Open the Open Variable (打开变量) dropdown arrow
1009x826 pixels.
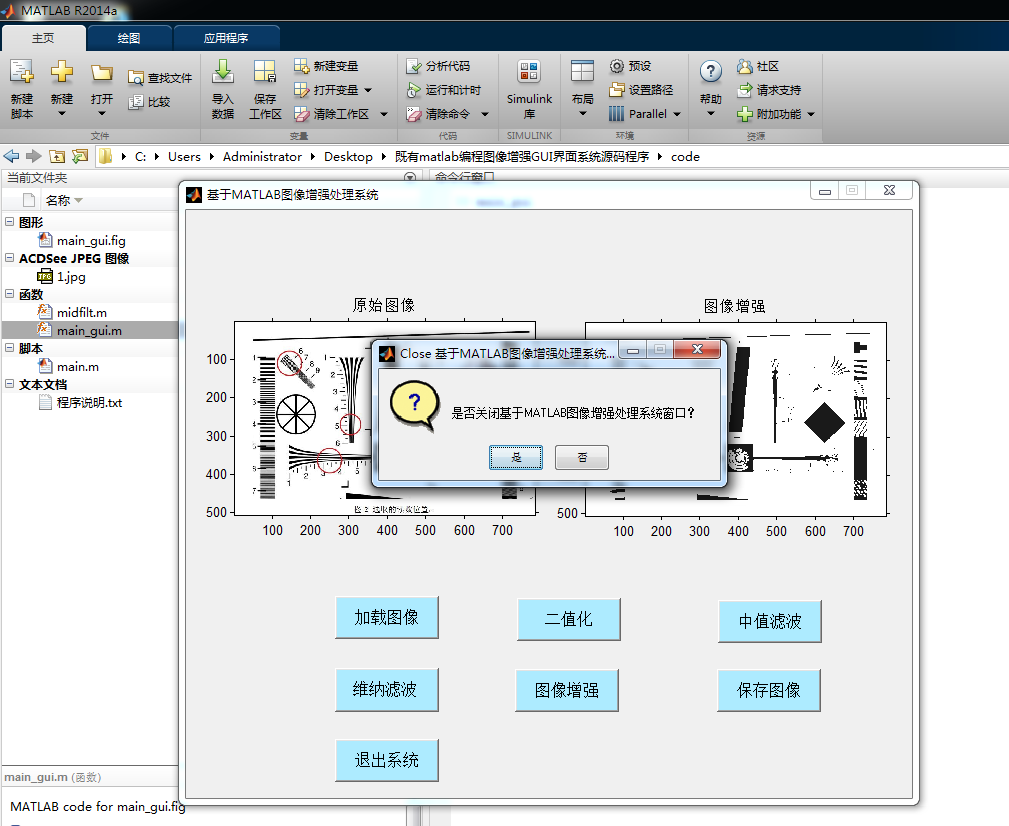[368, 90]
